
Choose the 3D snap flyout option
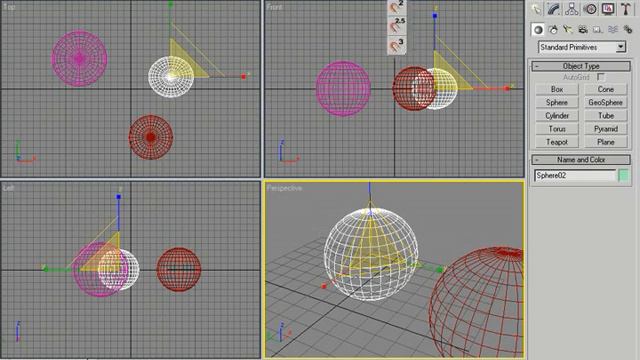[396, 45]
